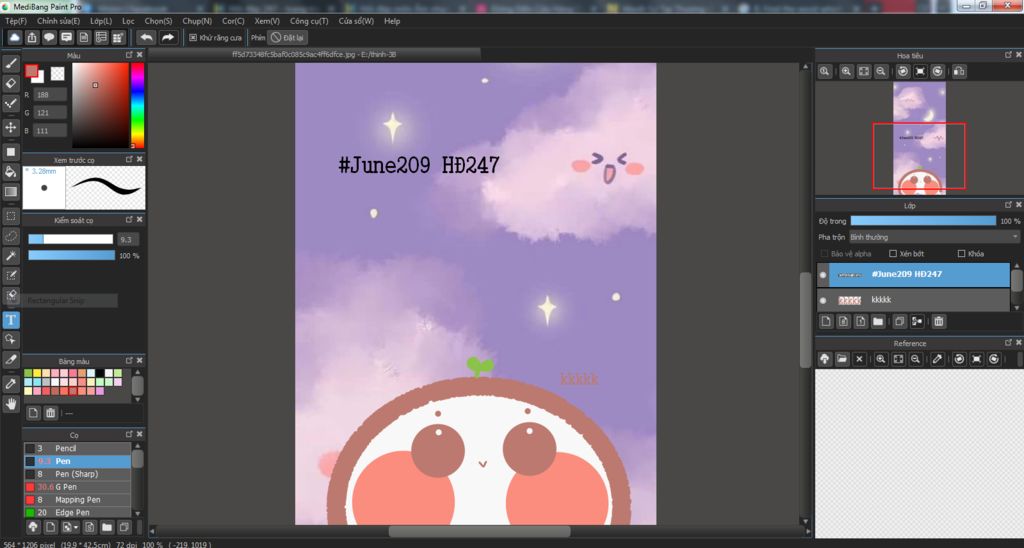Click the Undo arrow button
The height and width of the screenshot is (548, 1024).
[x=146, y=37]
